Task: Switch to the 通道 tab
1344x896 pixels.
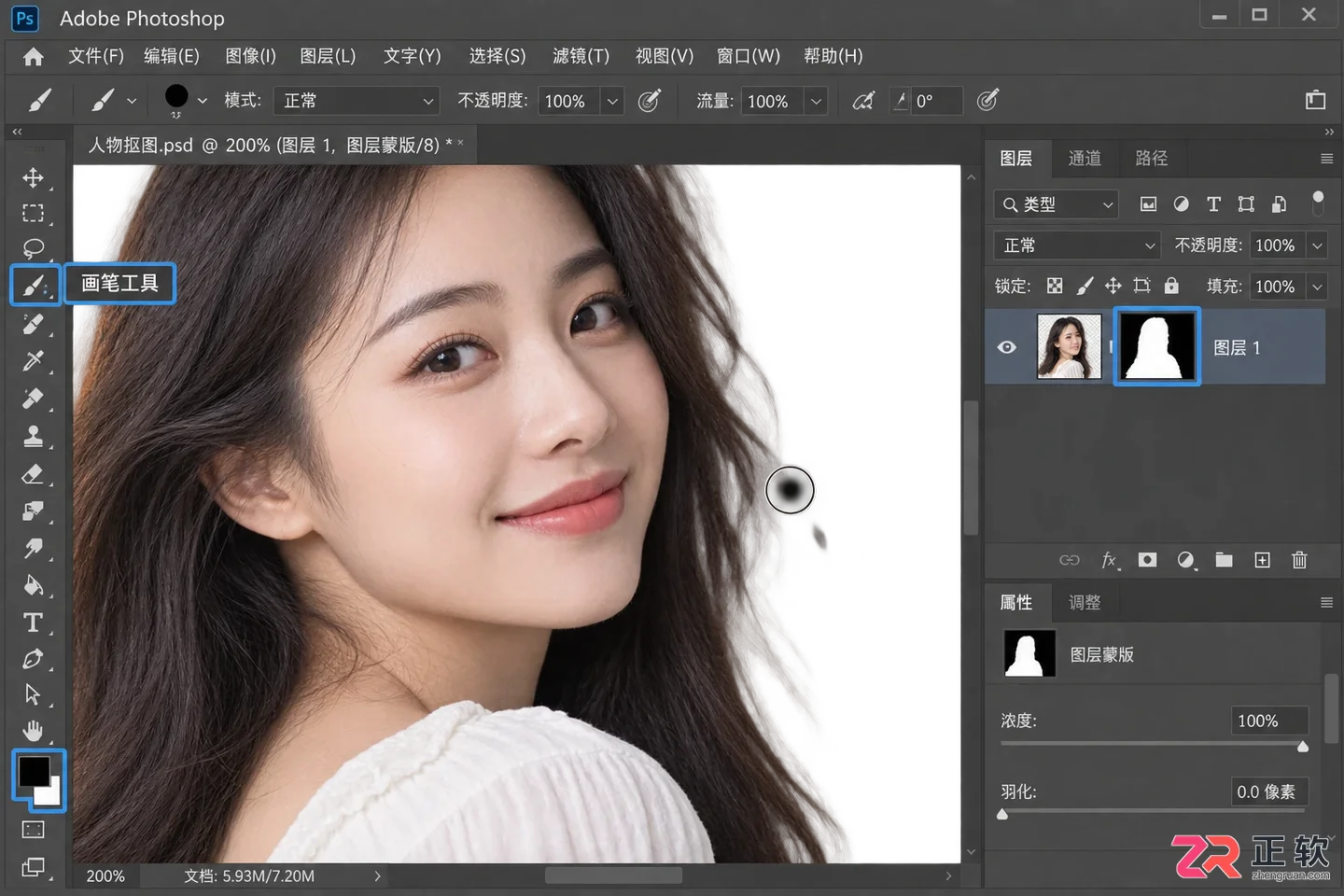Action: (1085, 159)
